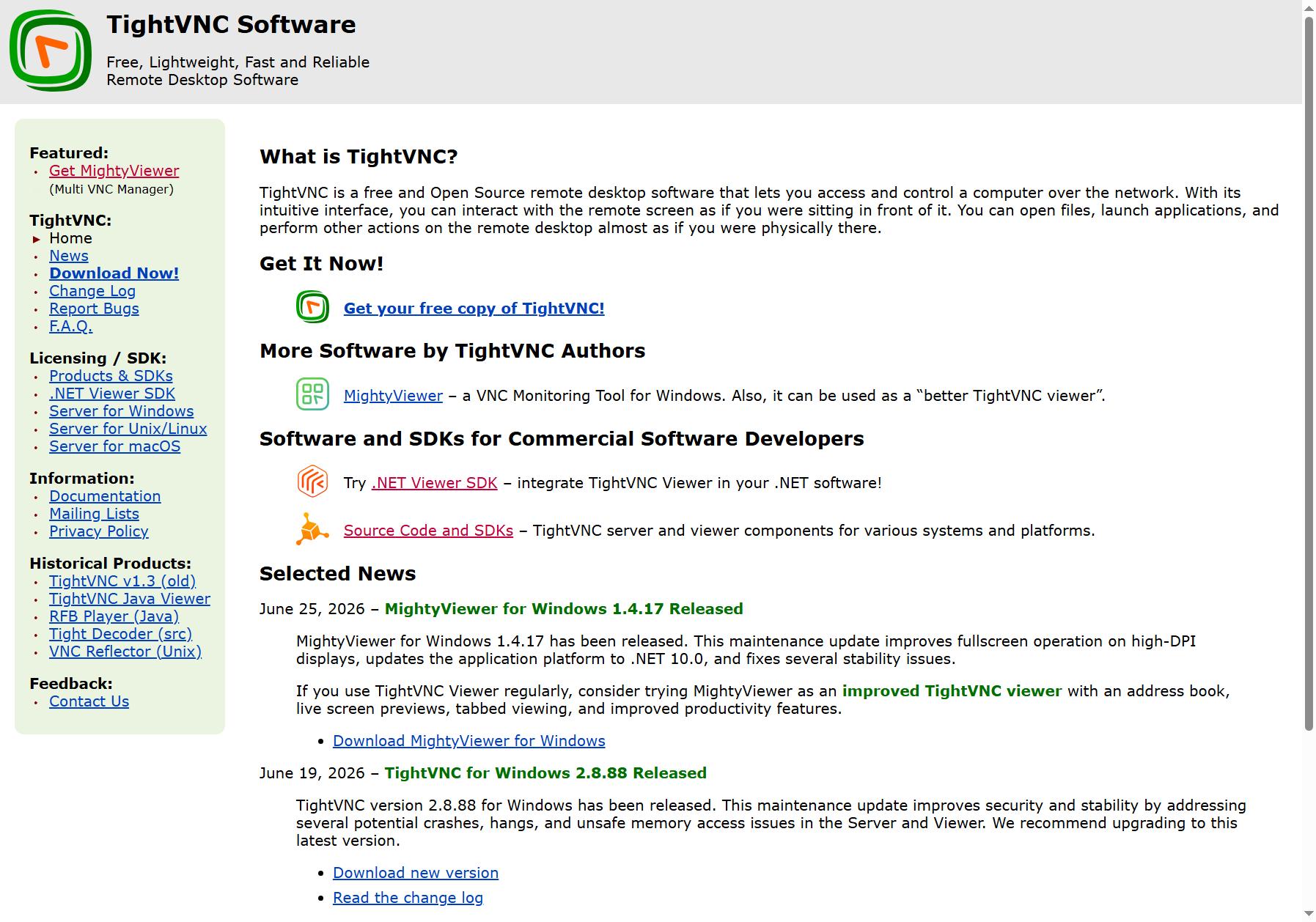Screen dimensions: 1316x922
Task: Open the Report Bugs sidebar link
Action: [94, 309]
